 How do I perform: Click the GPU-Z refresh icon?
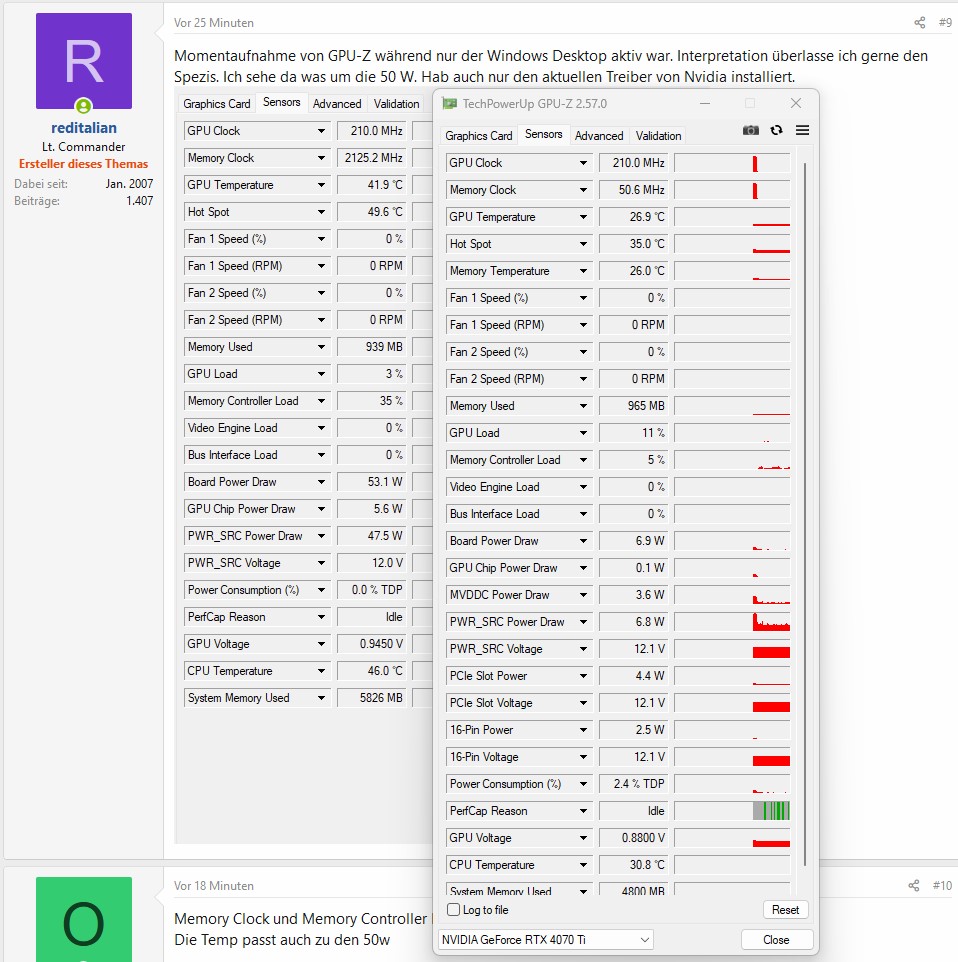[776, 130]
